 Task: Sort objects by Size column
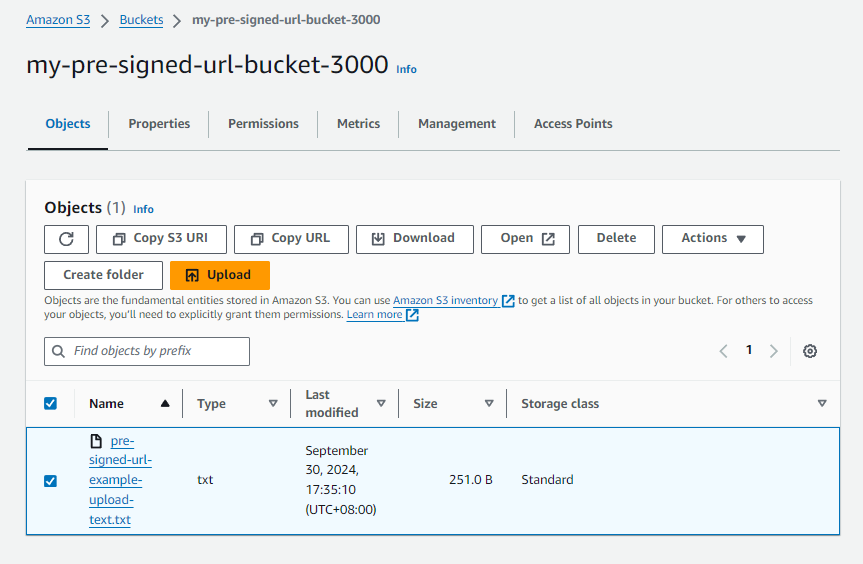(489, 404)
